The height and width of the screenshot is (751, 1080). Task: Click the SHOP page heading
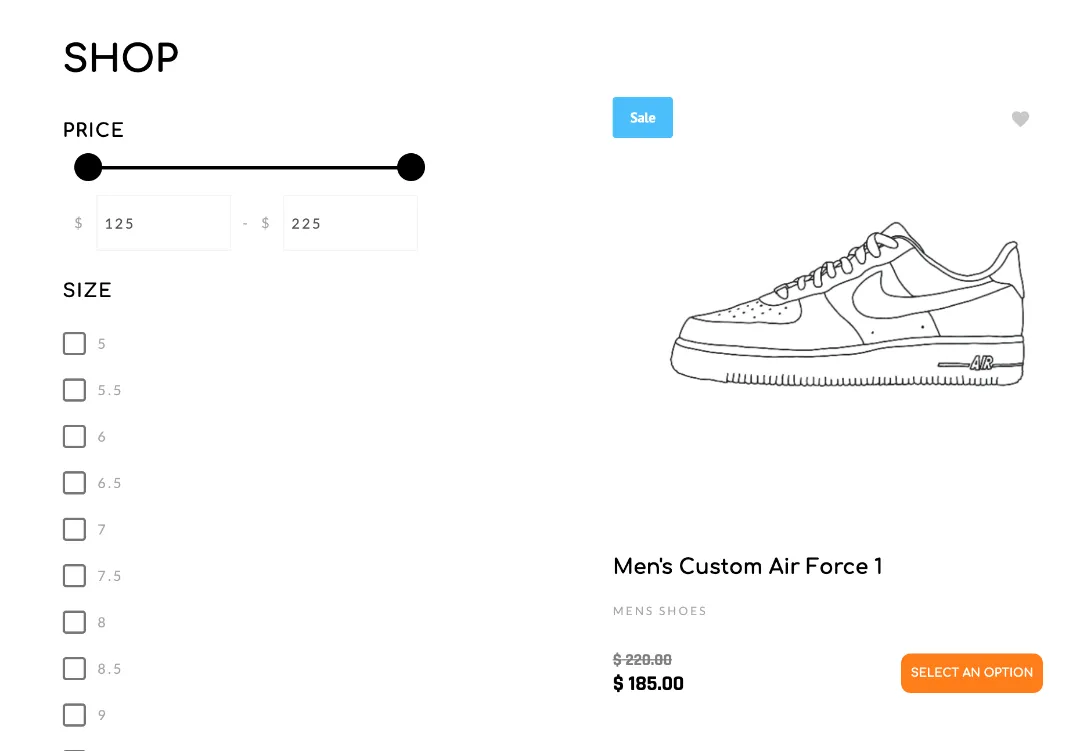120,58
